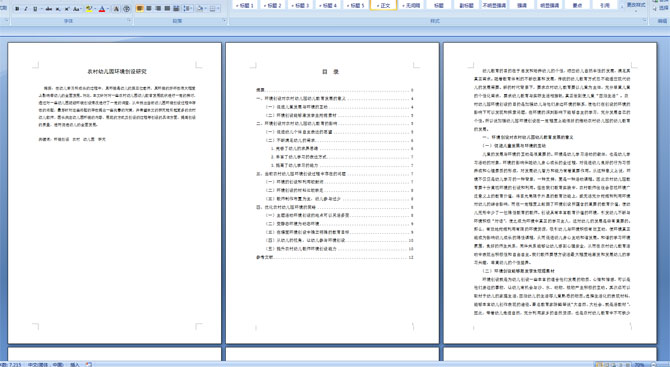Click 中文(中国) language in status bar

[45, 364]
